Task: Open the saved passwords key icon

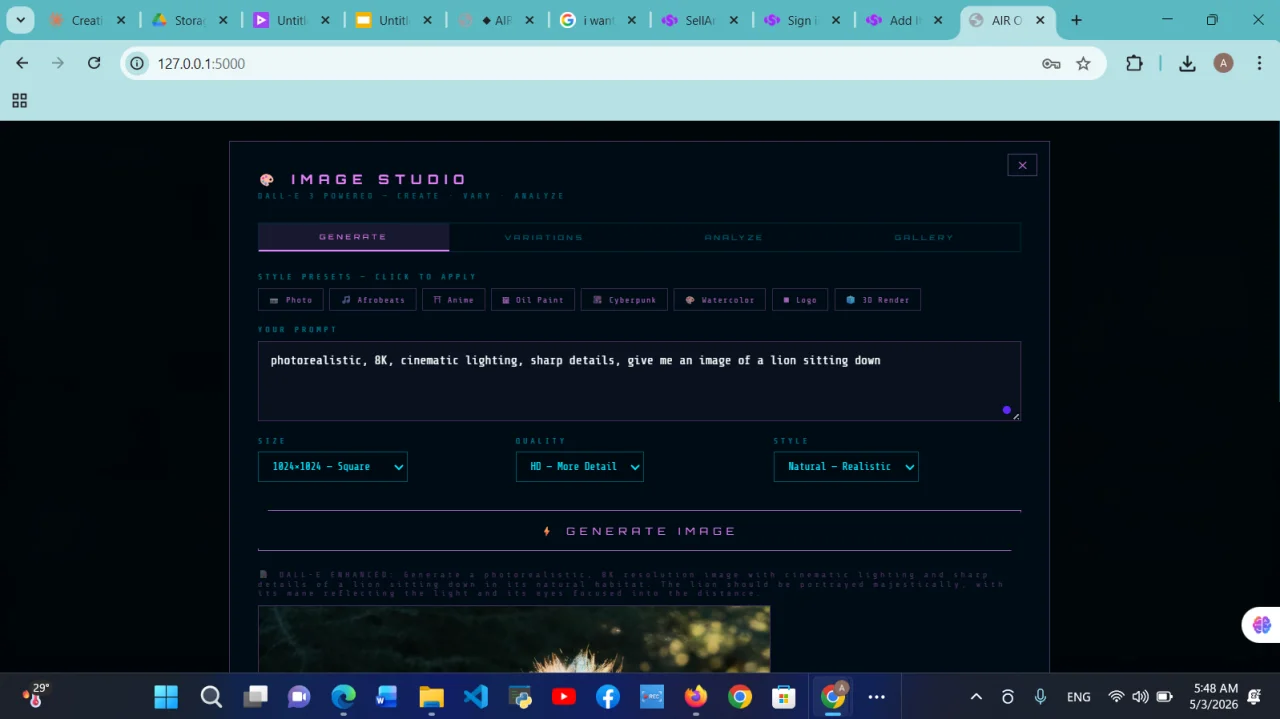Action: (x=1051, y=63)
